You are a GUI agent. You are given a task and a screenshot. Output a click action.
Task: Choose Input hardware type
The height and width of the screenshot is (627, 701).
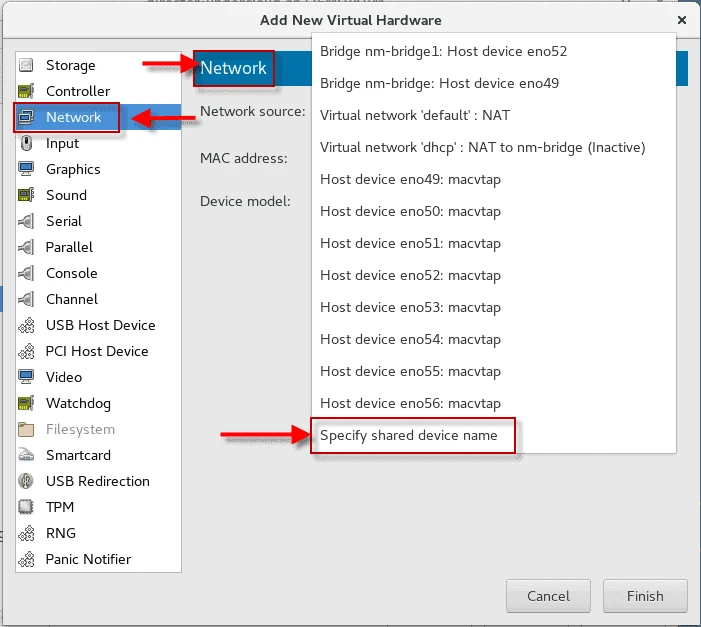(x=98, y=143)
